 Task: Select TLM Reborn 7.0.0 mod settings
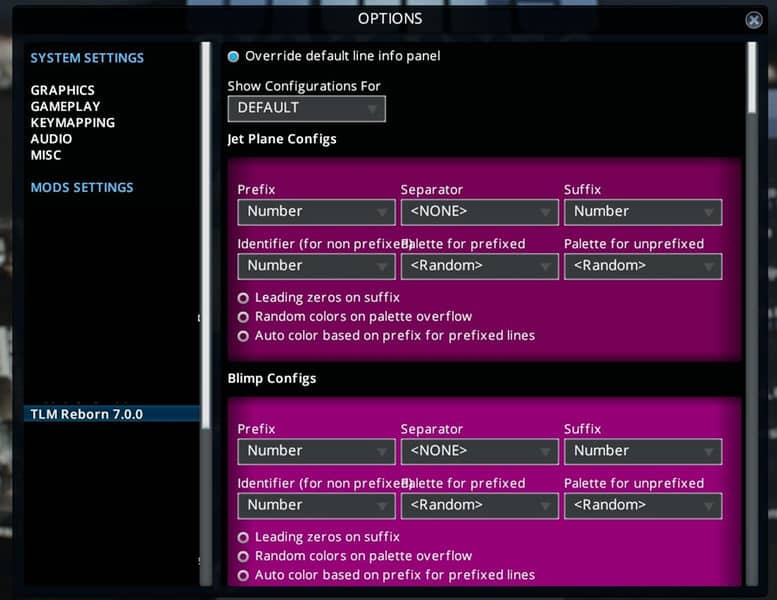pos(86,414)
